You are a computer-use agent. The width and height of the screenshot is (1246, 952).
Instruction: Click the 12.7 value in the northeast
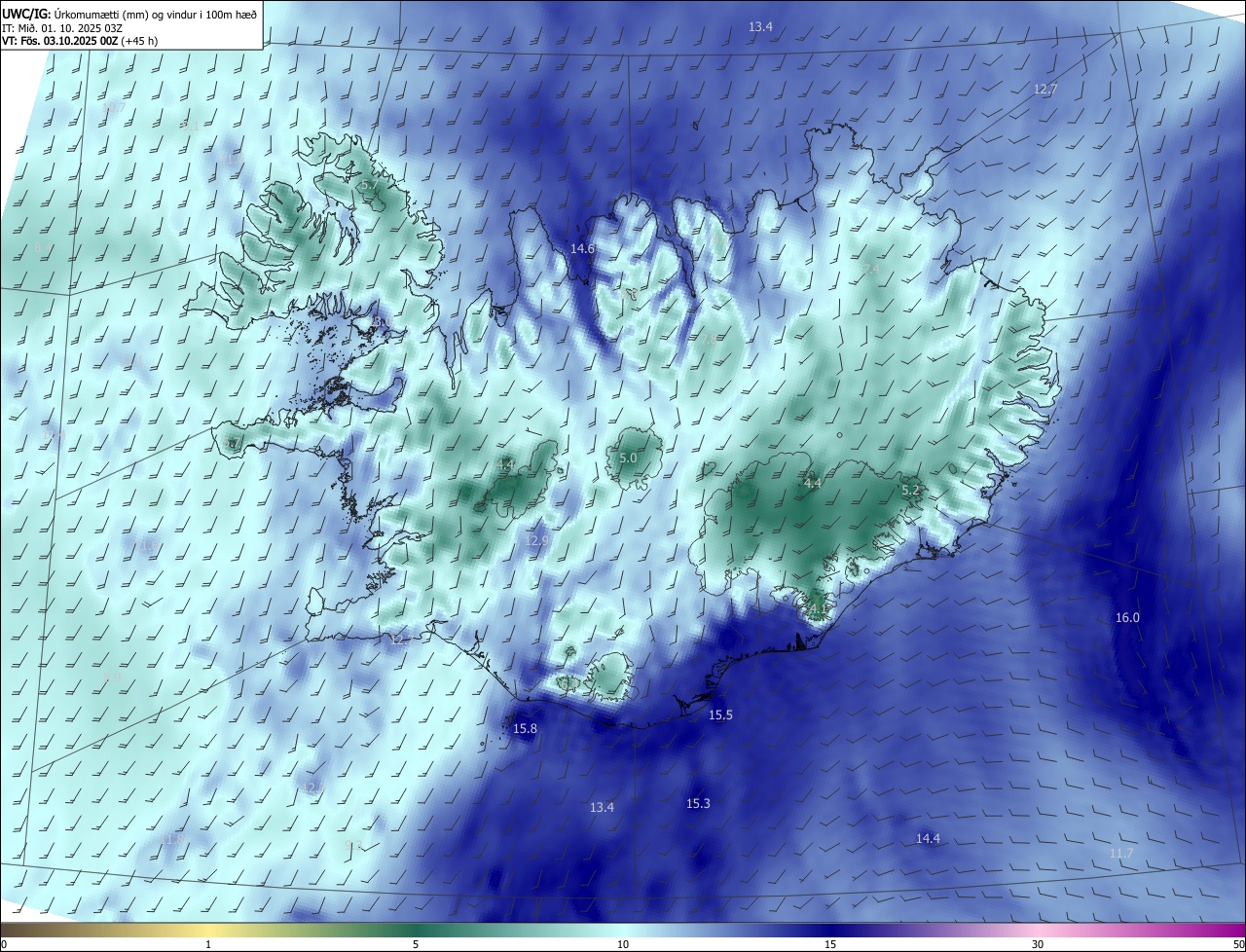[x=1044, y=90]
